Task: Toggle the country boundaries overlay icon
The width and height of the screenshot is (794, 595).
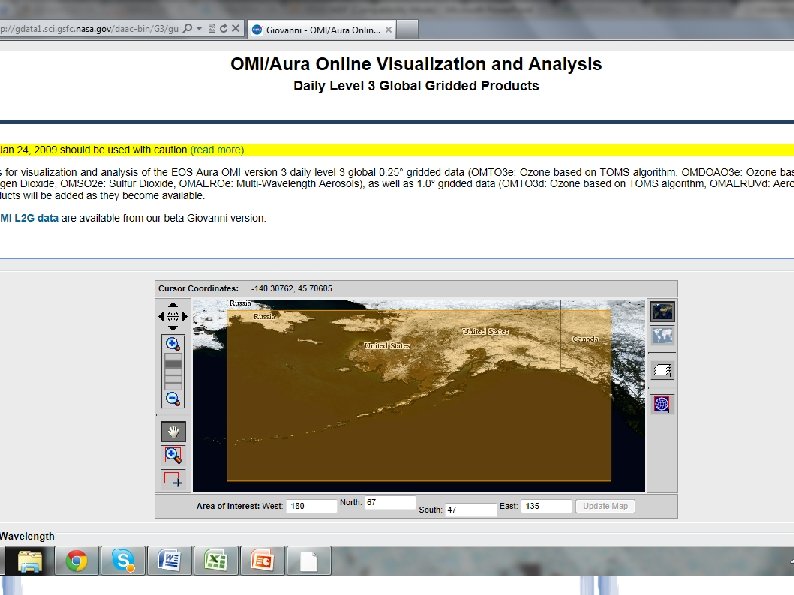Action: tap(662, 371)
